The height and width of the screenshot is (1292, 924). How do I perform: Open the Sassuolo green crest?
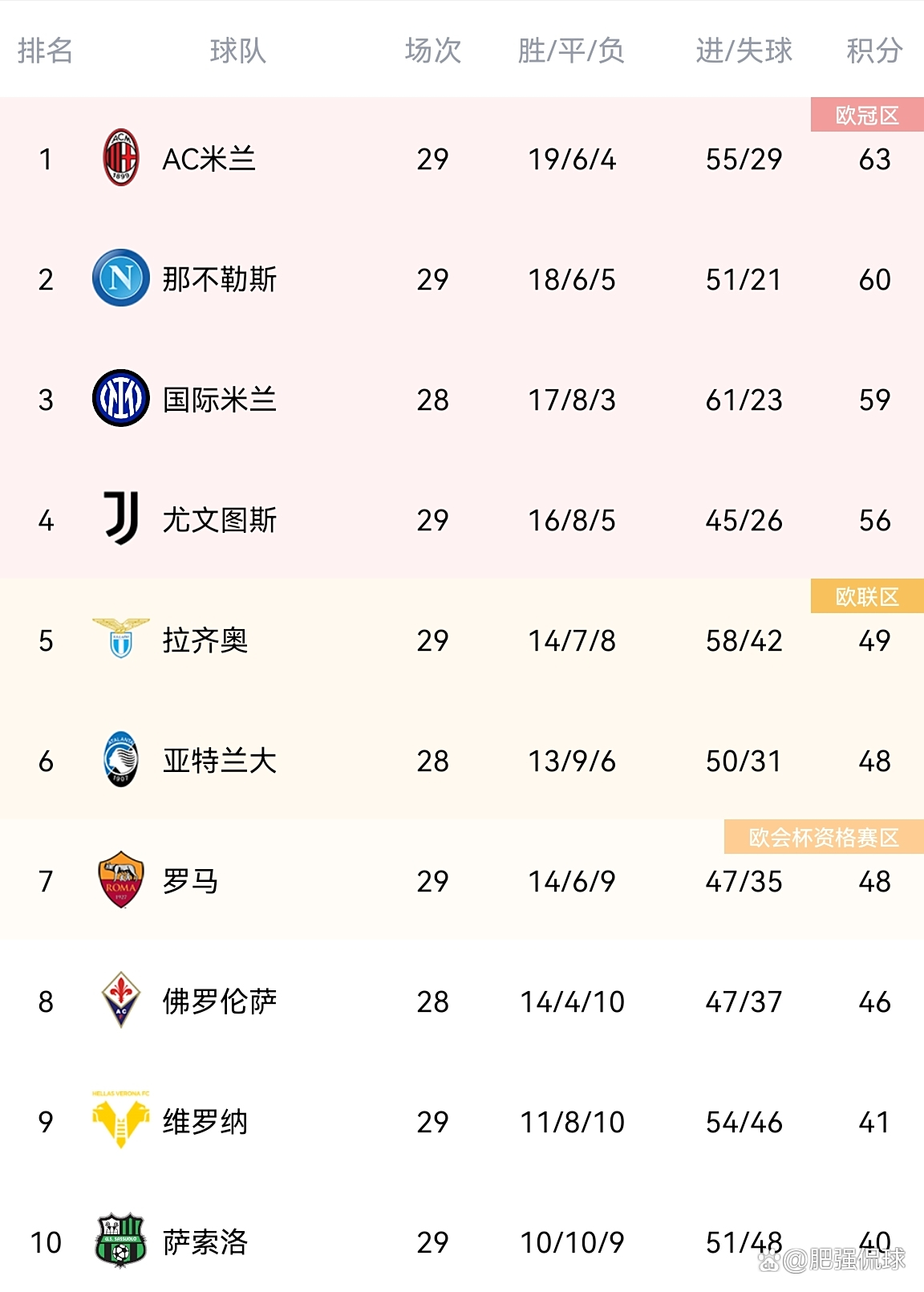click(x=121, y=1241)
